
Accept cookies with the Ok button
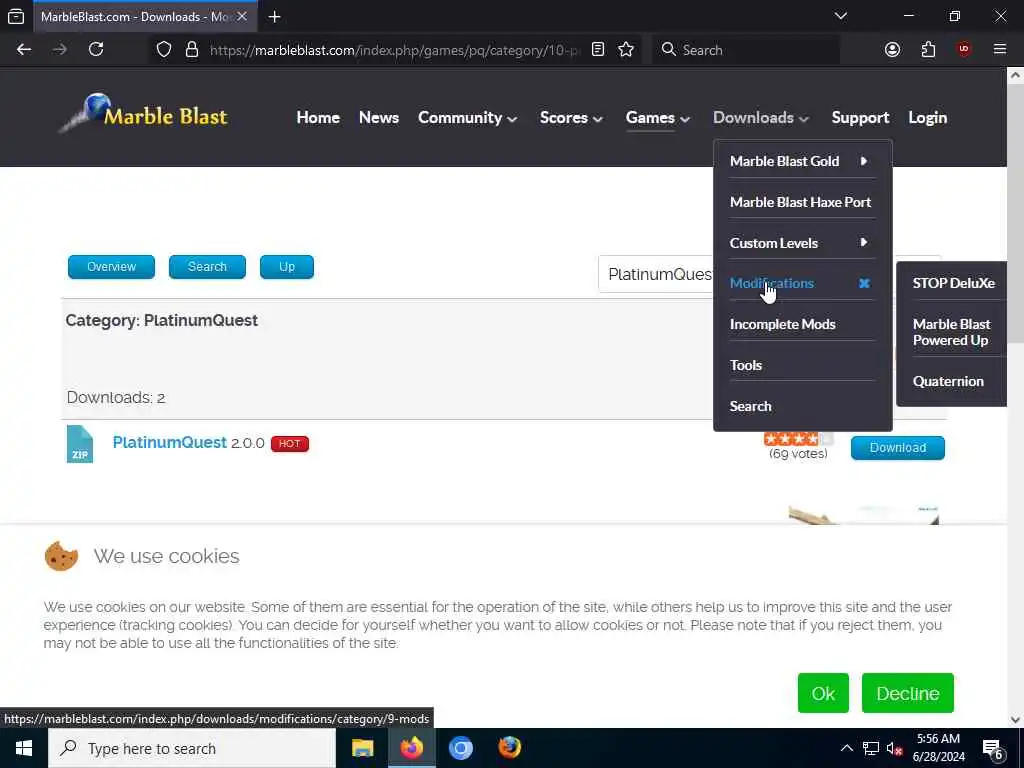coord(823,693)
